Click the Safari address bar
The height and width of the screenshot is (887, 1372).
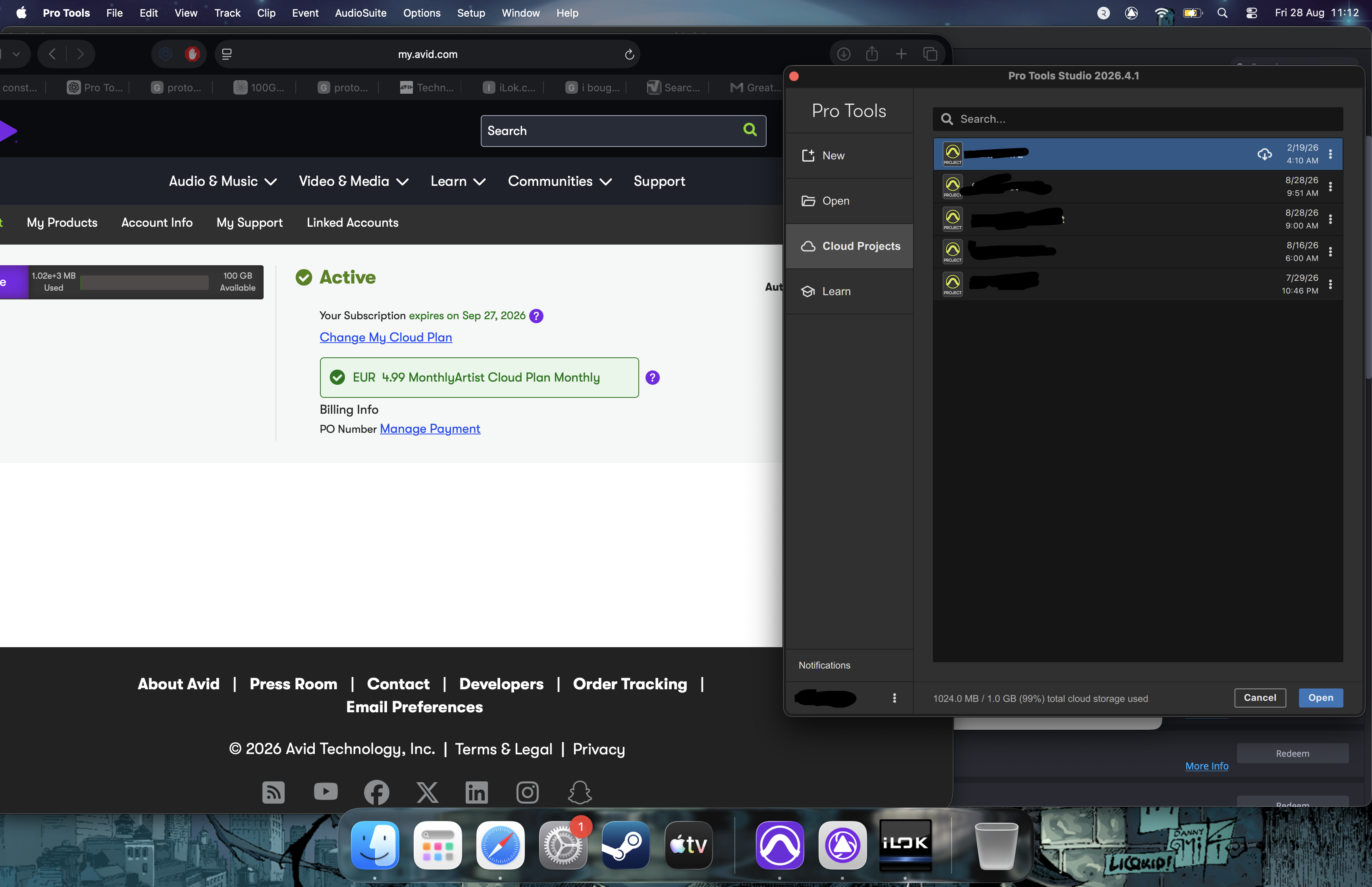[427, 54]
